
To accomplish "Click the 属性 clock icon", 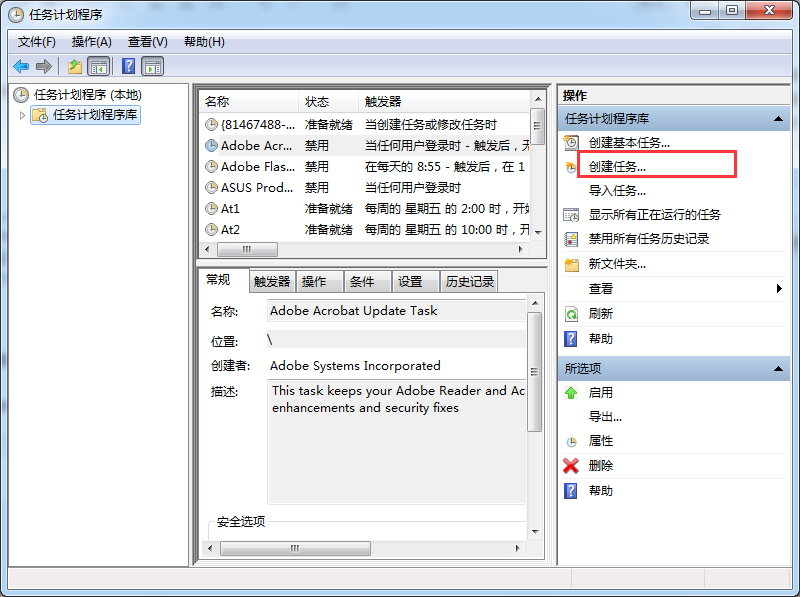I will pyautogui.click(x=571, y=442).
